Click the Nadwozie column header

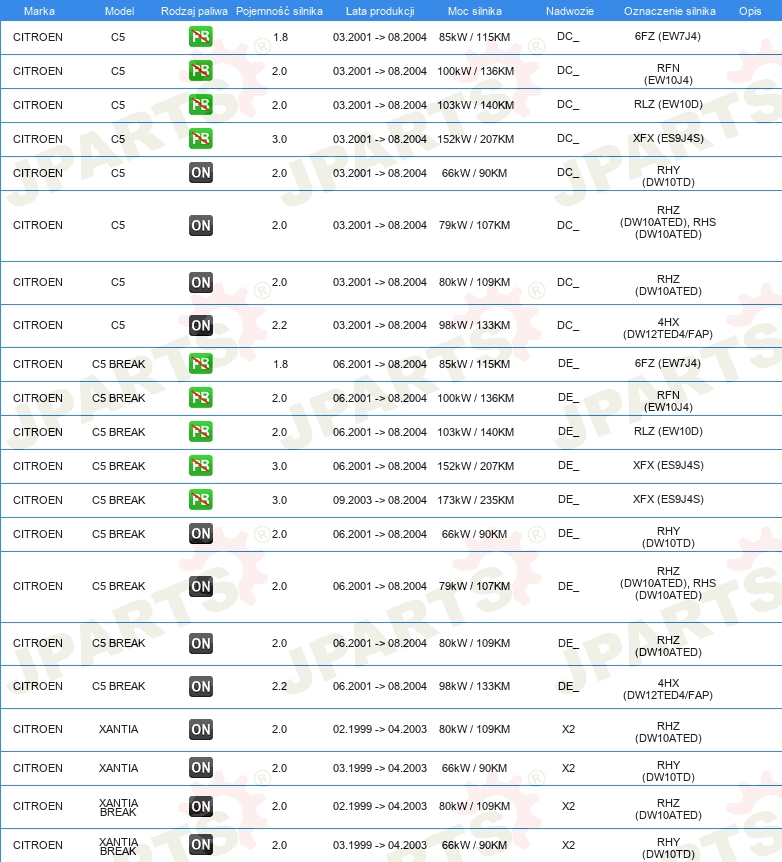pyautogui.click(x=570, y=11)
